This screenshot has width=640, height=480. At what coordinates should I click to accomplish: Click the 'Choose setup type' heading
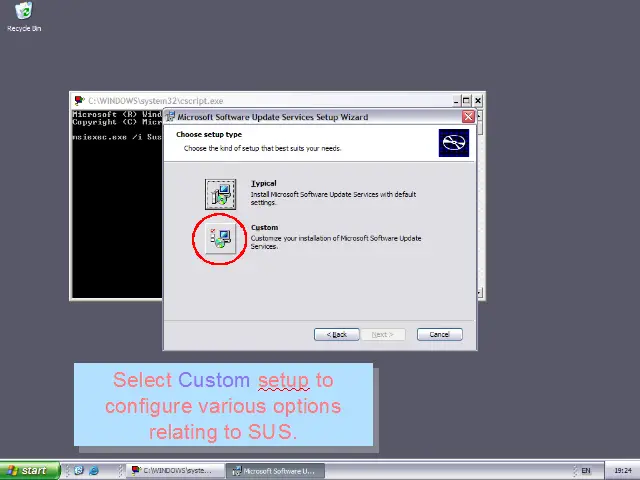[x=209, y=134]
